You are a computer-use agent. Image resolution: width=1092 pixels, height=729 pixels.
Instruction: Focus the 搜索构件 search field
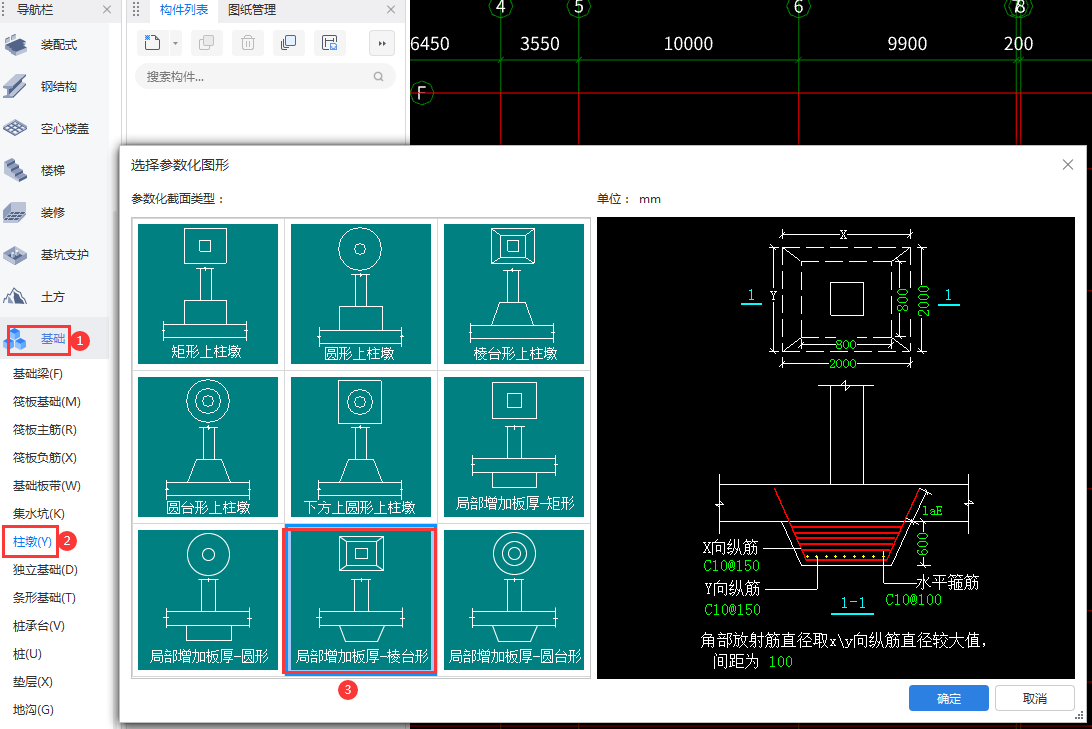tap(265, 77)
